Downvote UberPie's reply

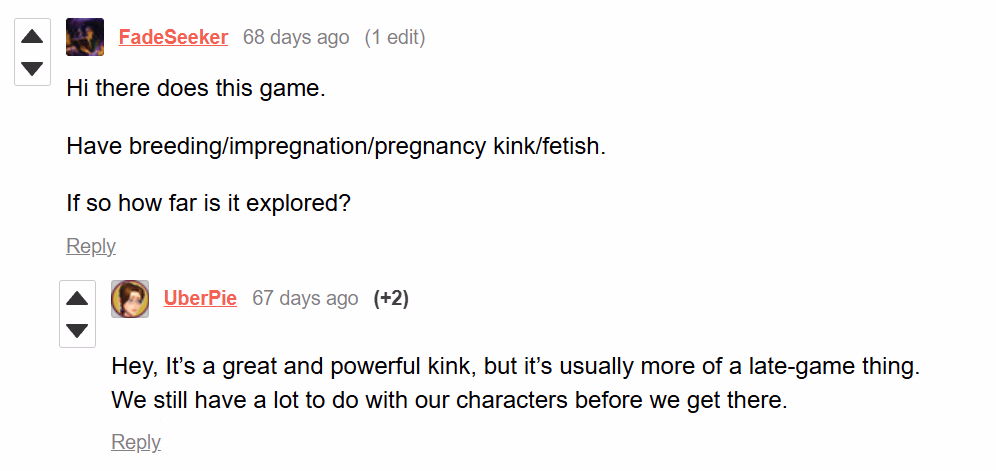point(77,330)
